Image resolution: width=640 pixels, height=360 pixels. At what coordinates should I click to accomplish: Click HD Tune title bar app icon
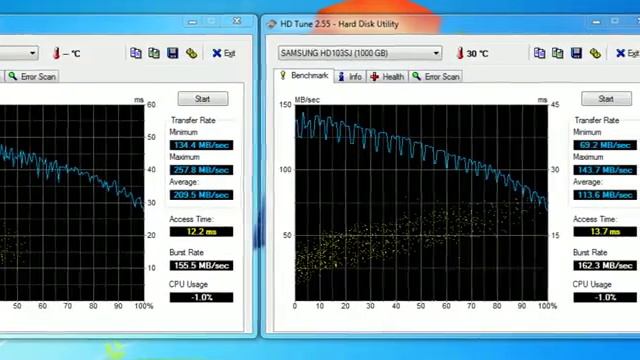[271, 24]
